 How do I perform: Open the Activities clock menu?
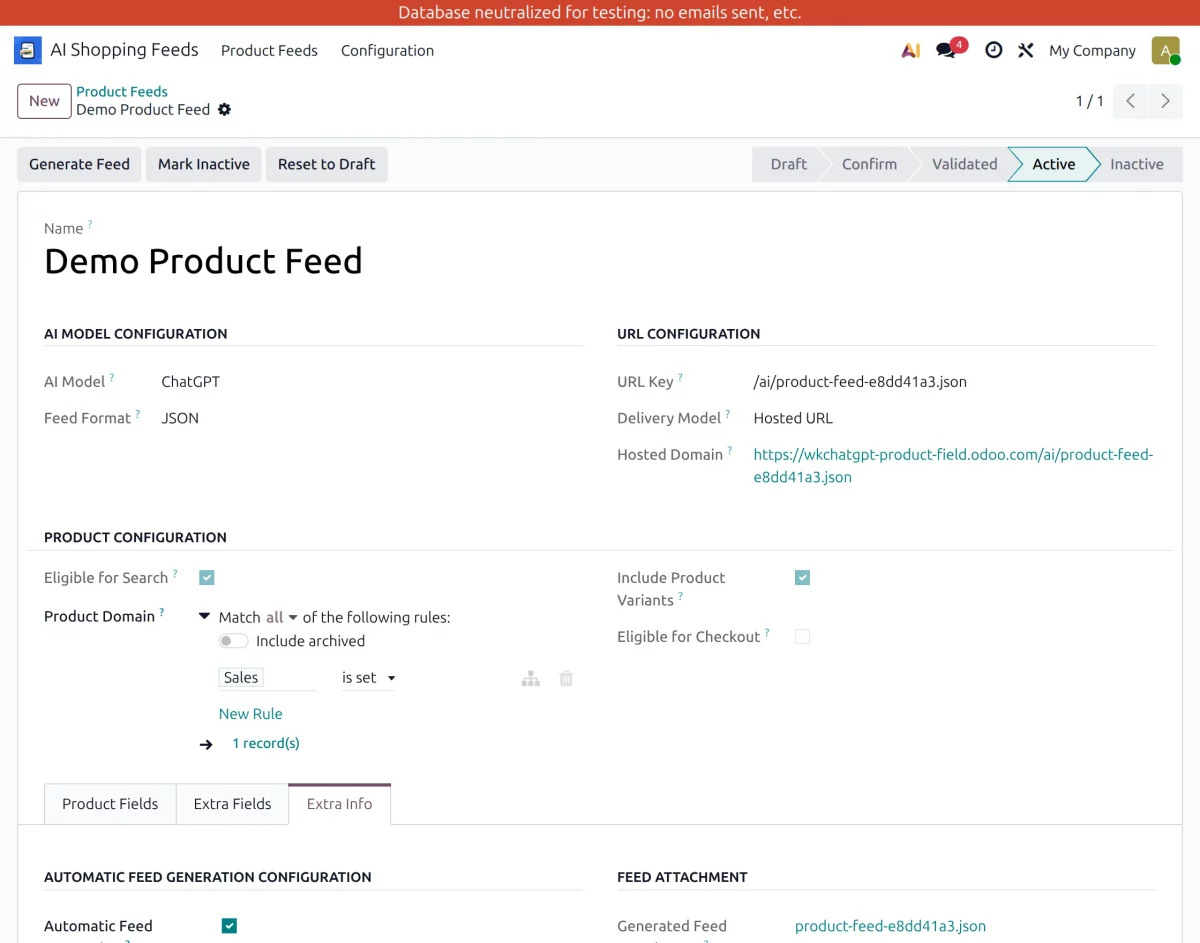point(993,50)
